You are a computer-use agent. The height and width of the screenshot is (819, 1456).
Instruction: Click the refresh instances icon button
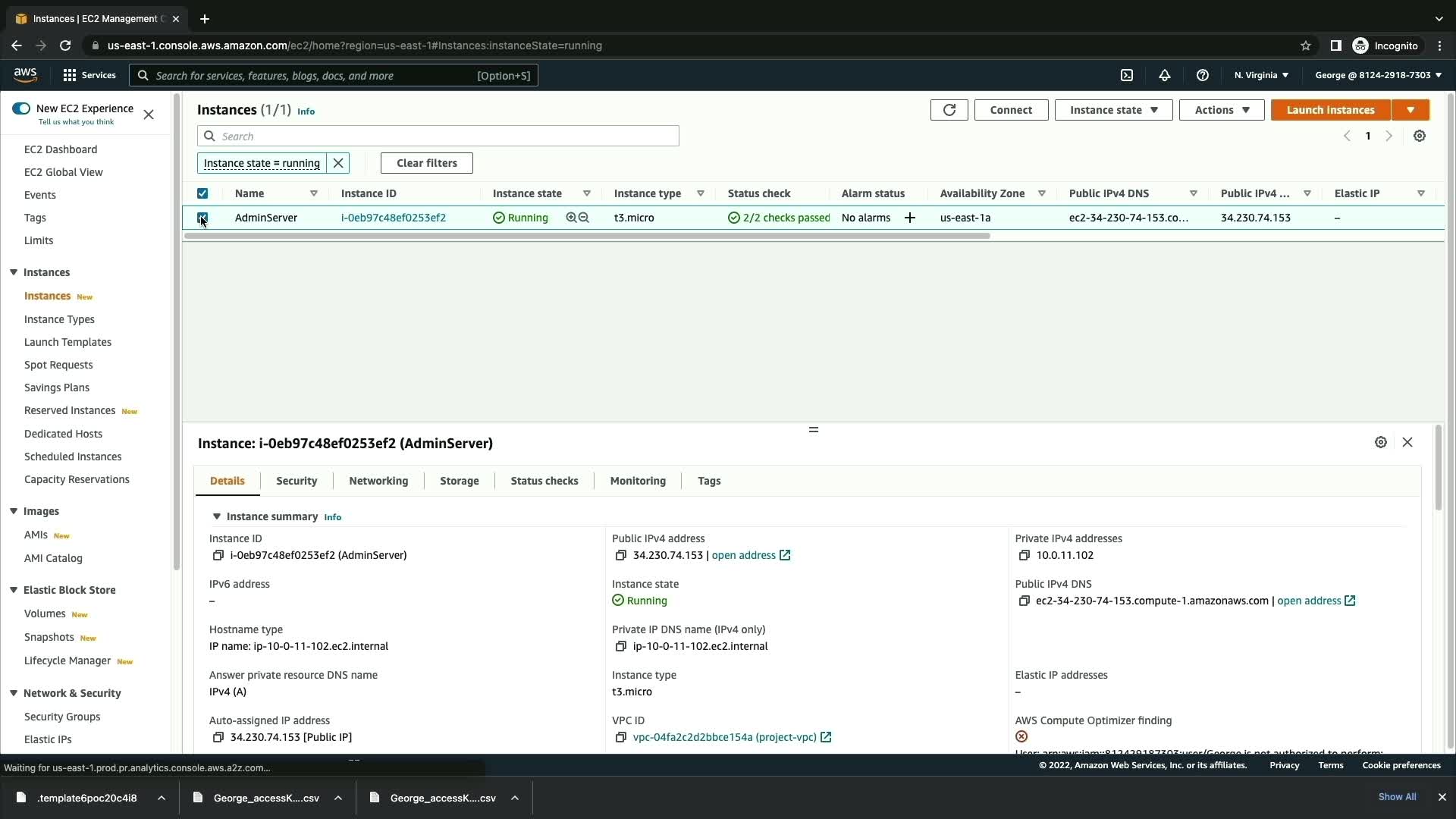[x=949, y=110]
